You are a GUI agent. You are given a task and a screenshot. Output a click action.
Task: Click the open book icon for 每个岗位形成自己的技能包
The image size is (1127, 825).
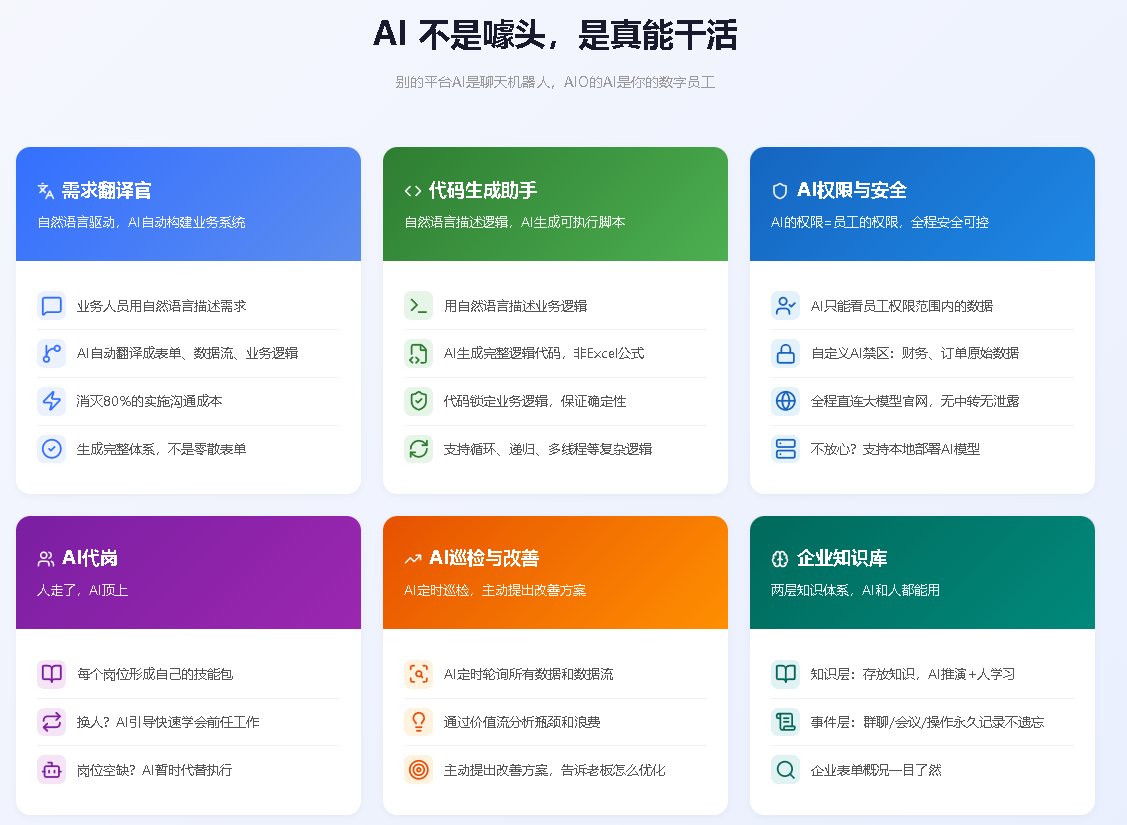[x=52, y=674]
